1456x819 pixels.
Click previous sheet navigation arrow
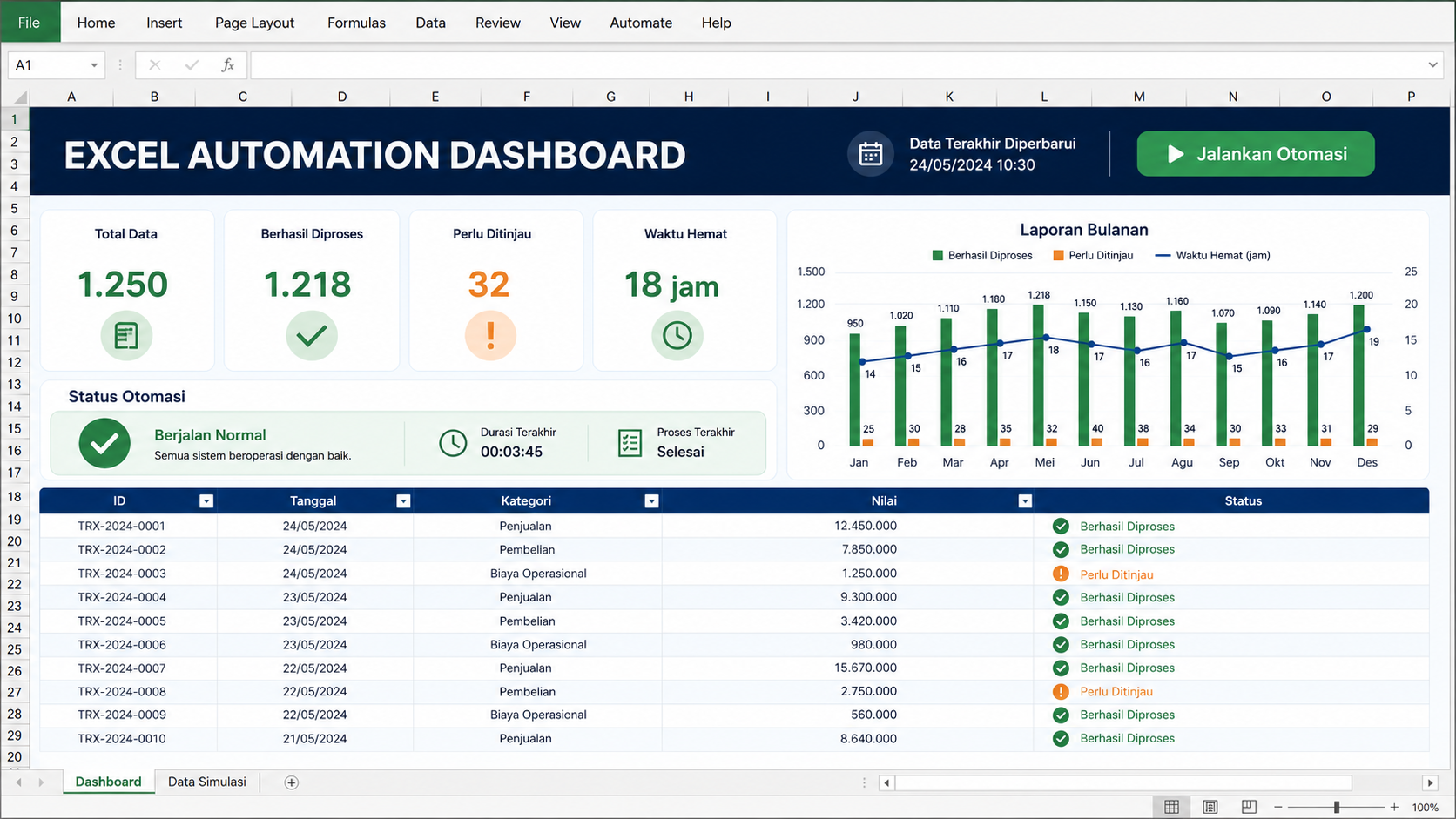point(18,782)
